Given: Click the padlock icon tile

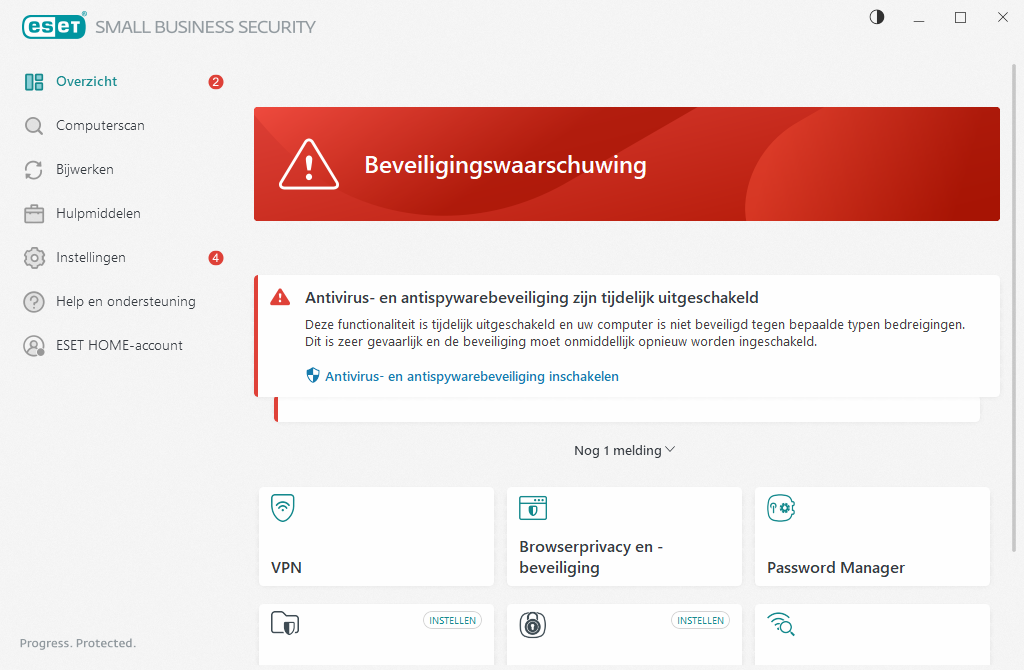Looking at the screenshot, I should (533, 625).
